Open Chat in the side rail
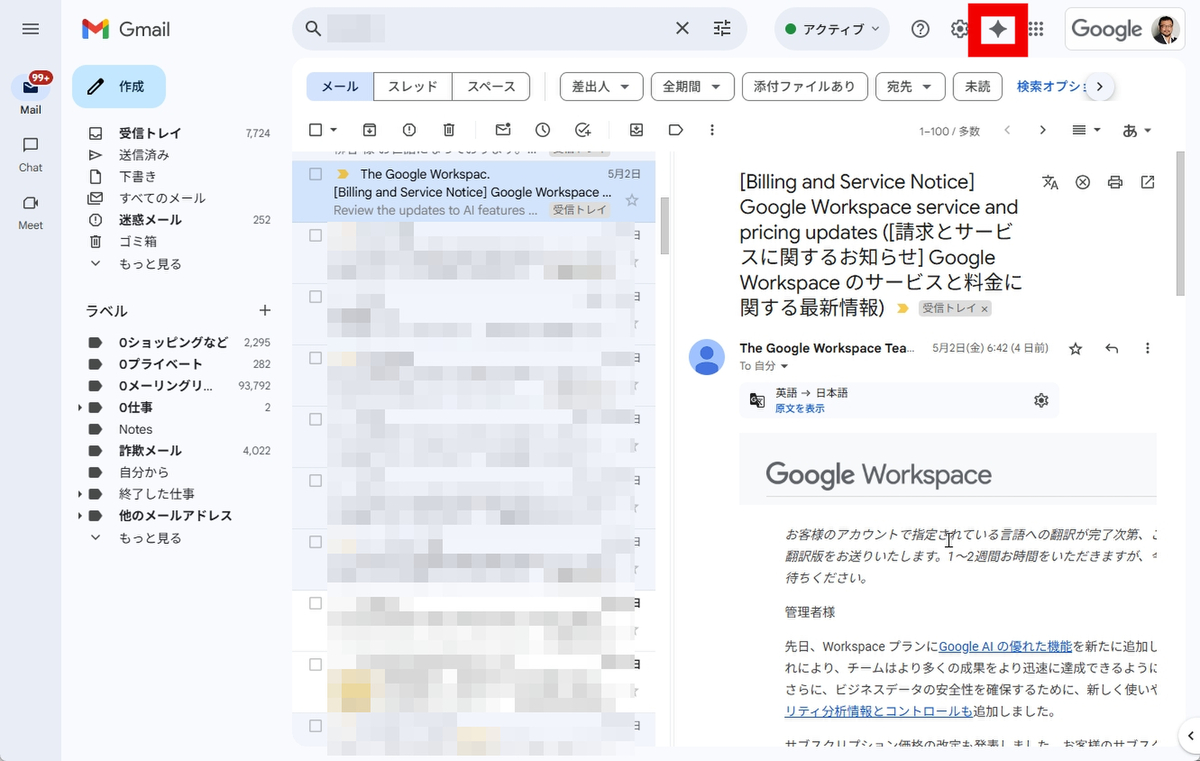Screen dimensions: 1200x761 click(x=30, y=153)
